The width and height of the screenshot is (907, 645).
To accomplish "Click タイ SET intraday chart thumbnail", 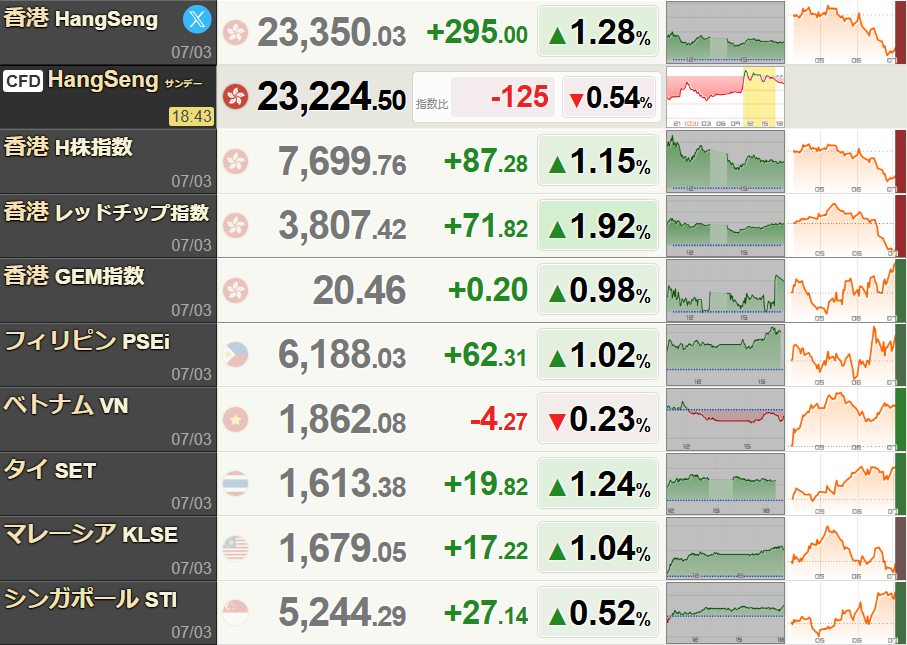I will point(725,484).
